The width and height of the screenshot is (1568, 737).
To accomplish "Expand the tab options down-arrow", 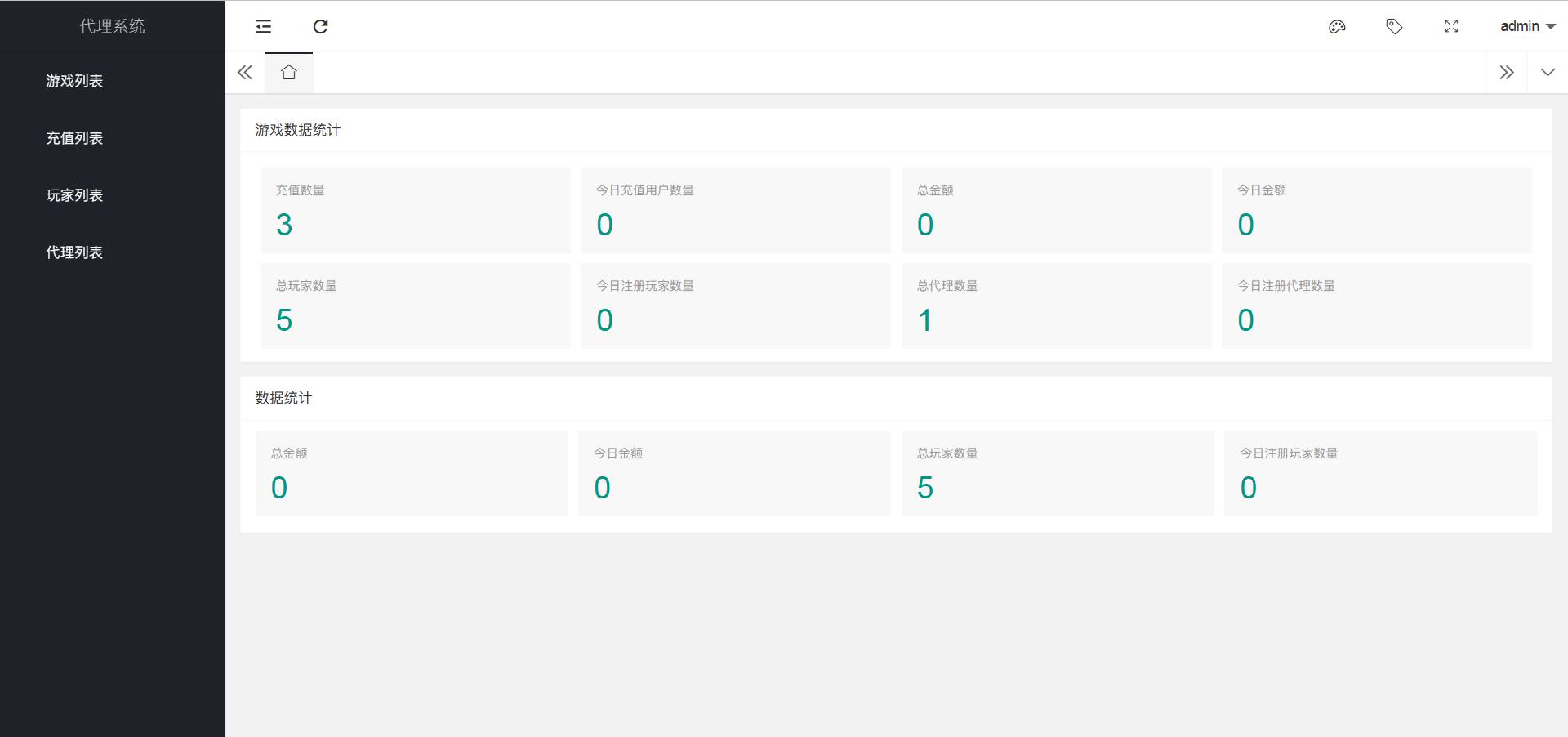I will (1548, 73).
